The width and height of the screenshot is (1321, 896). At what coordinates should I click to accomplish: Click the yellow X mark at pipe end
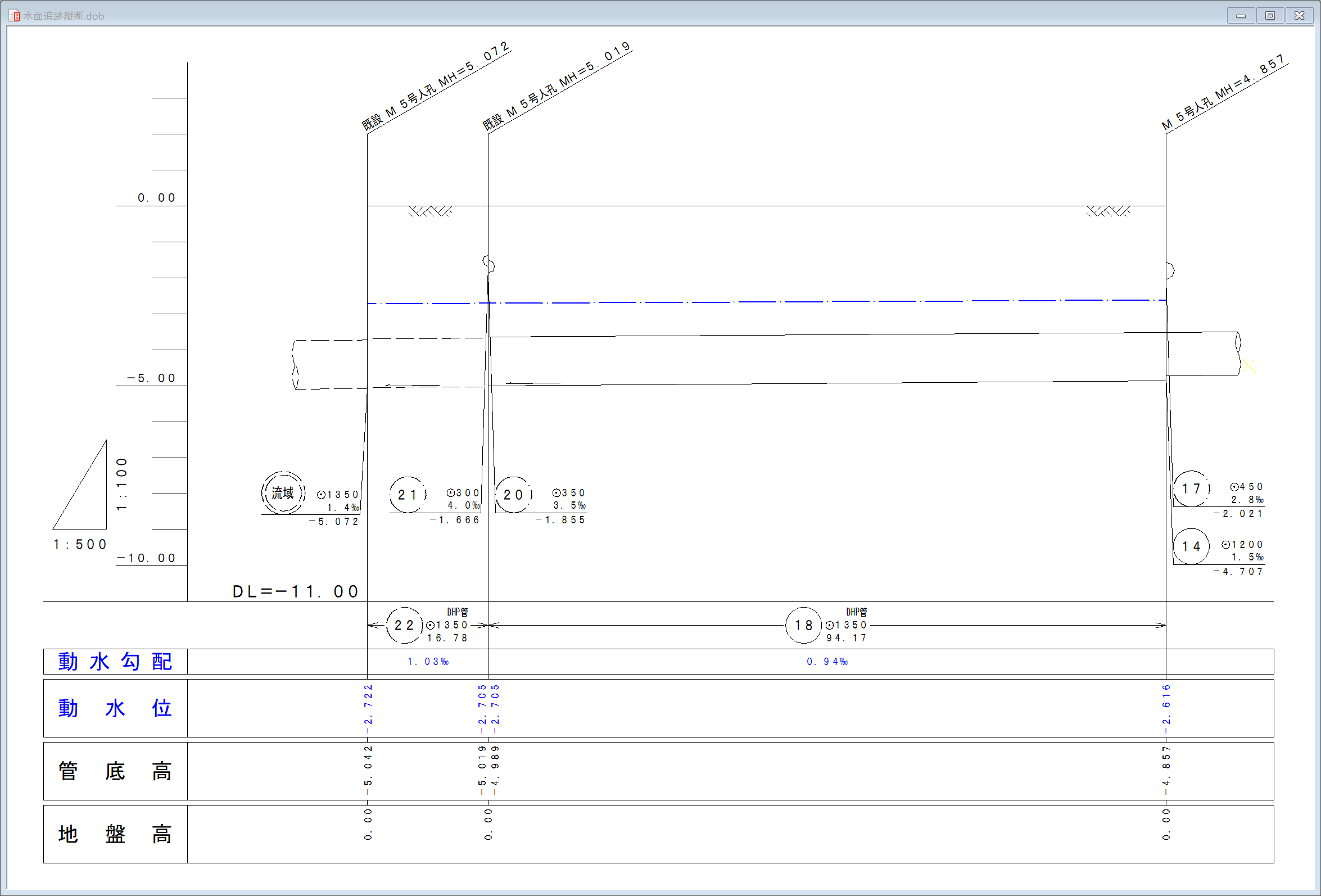[x=1249, y=365]
